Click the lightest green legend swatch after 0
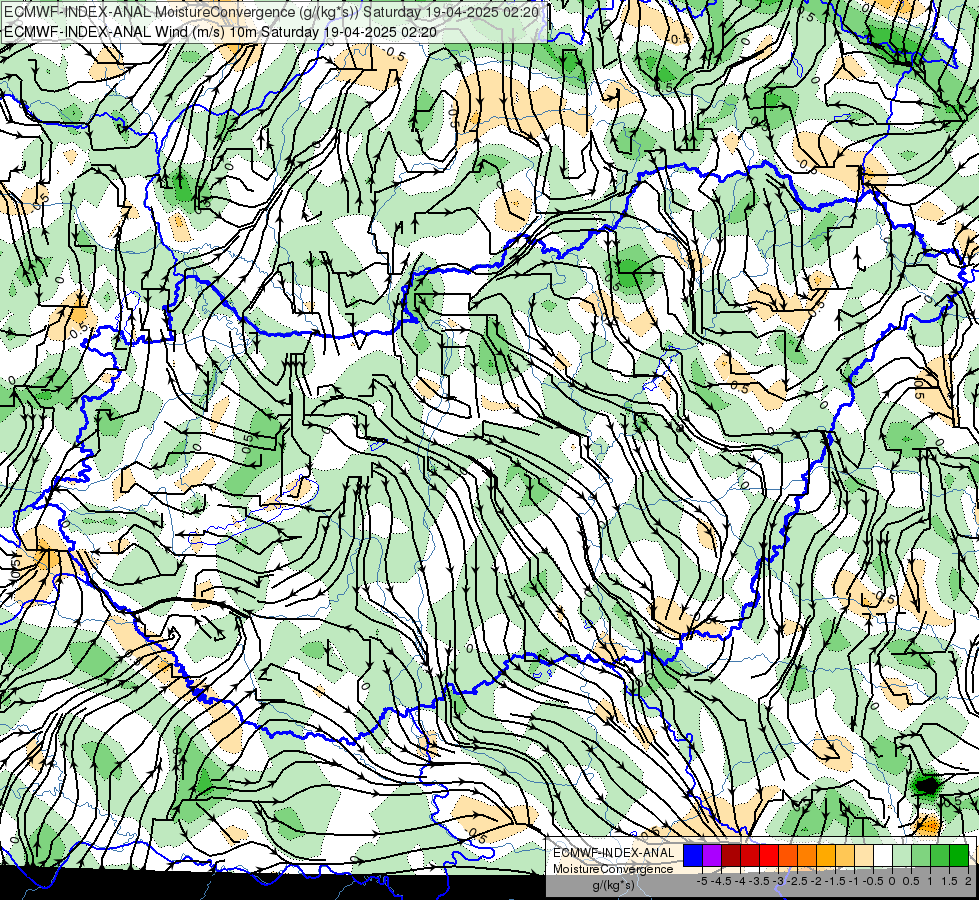 pos(902,856)
